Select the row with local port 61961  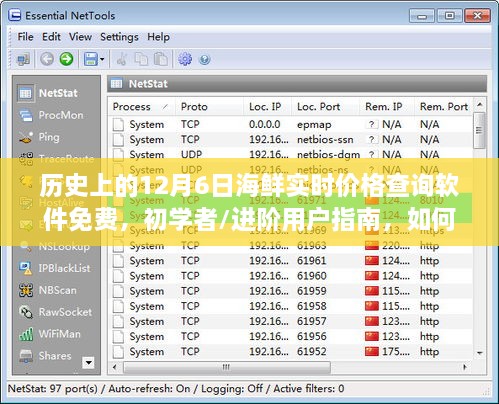pyautogui.click(x=291, y=261)
